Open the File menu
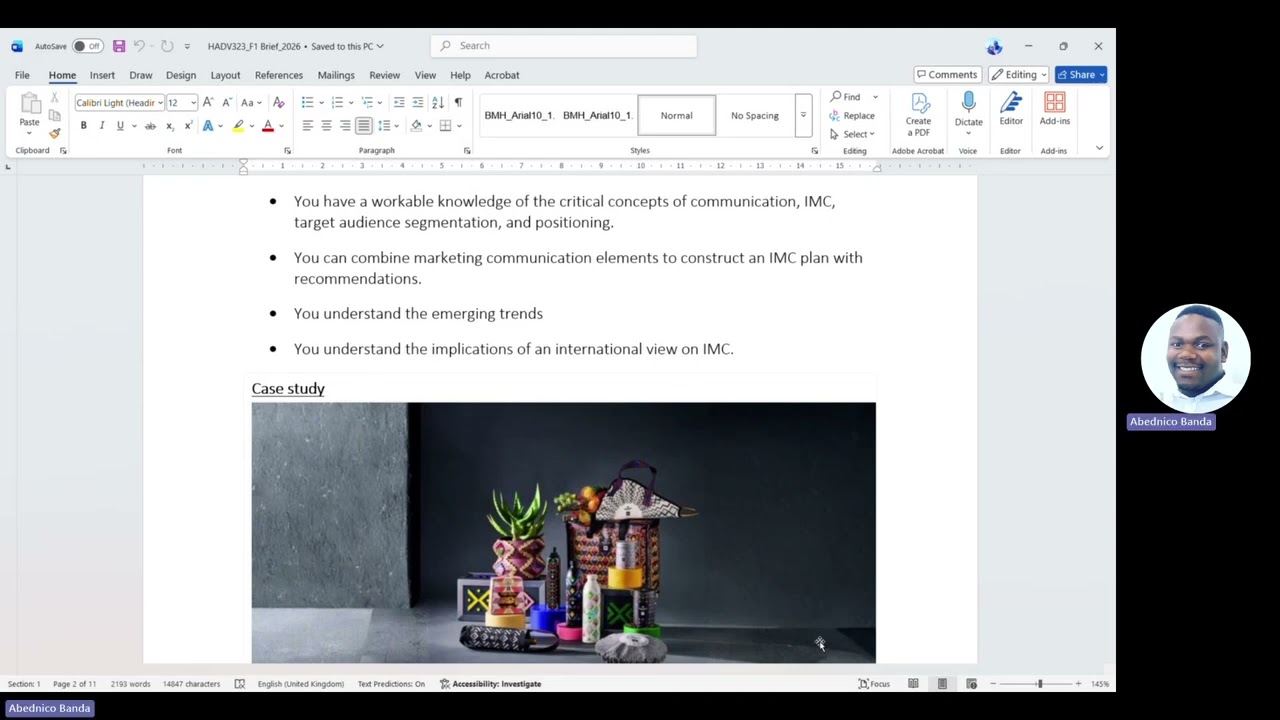 click(22, 75)
